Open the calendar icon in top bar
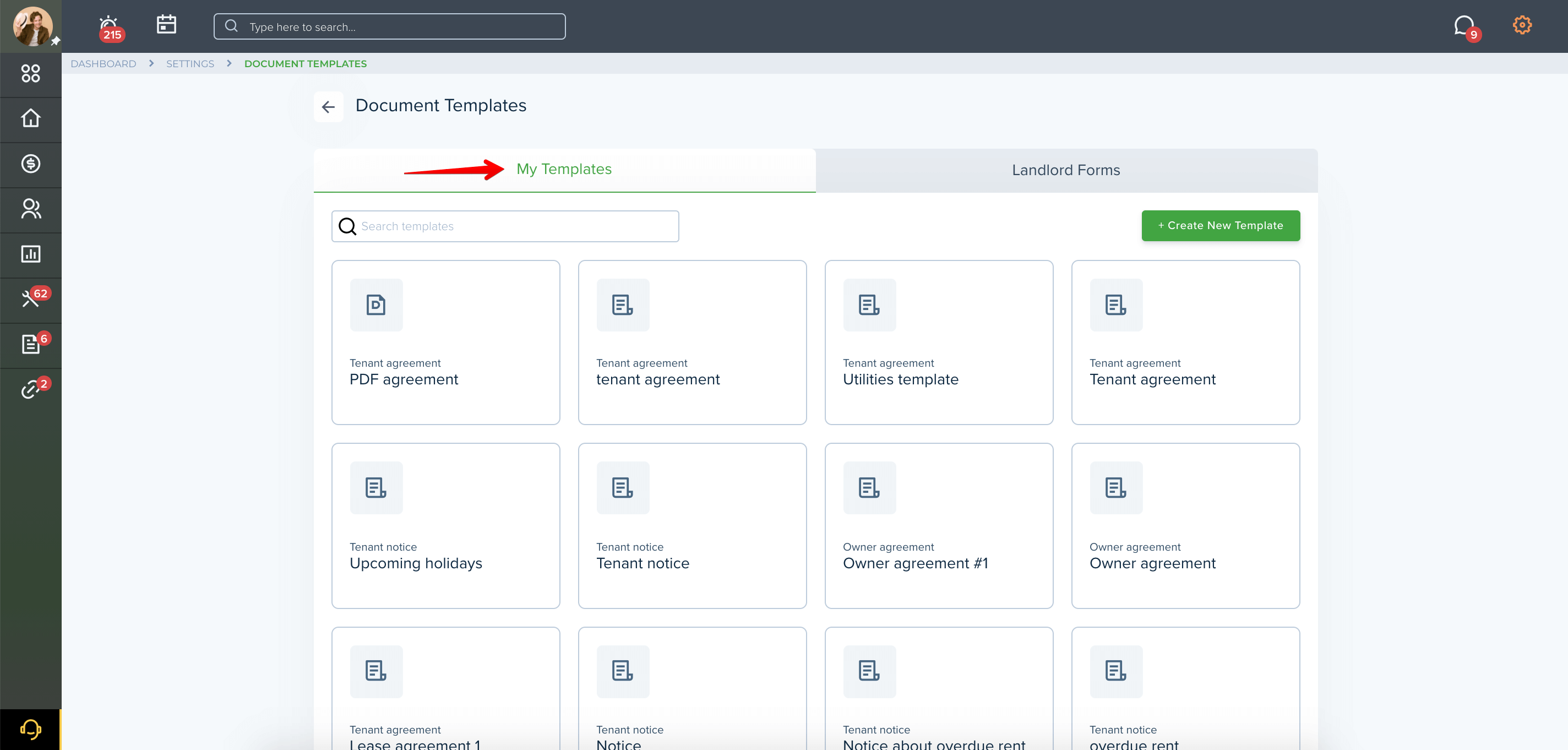This screenshot has height=750, width=1568. click(166, 24)
